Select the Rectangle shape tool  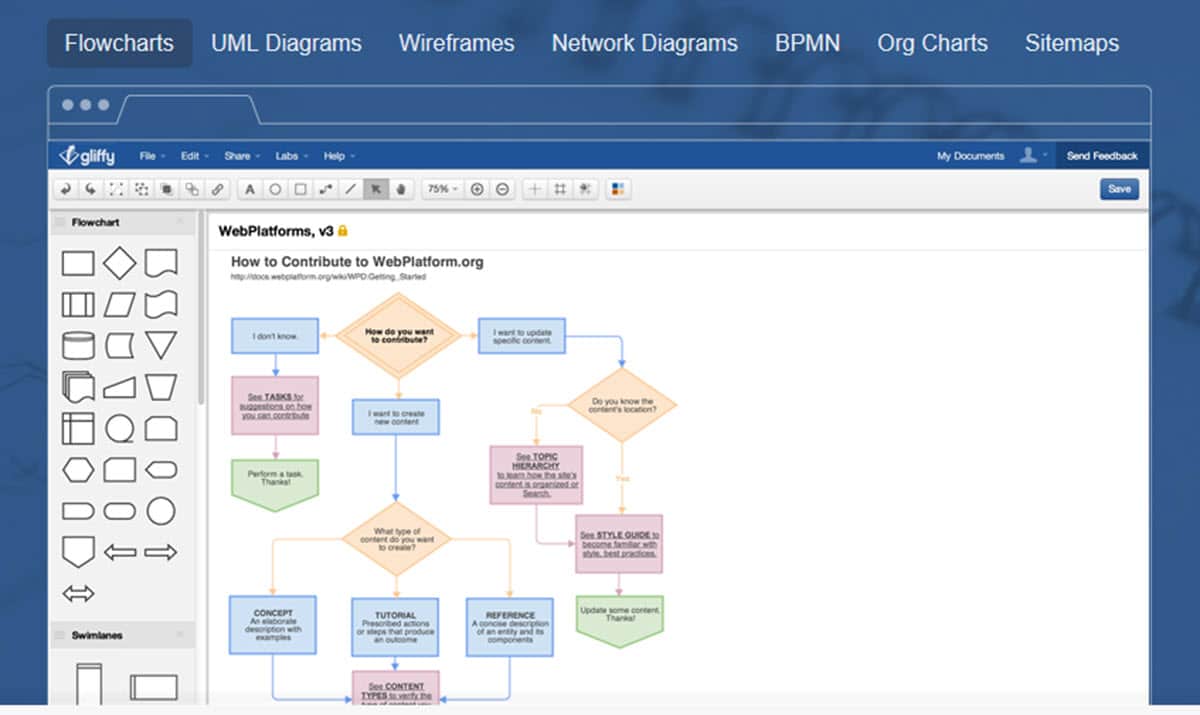pos(300,189)
